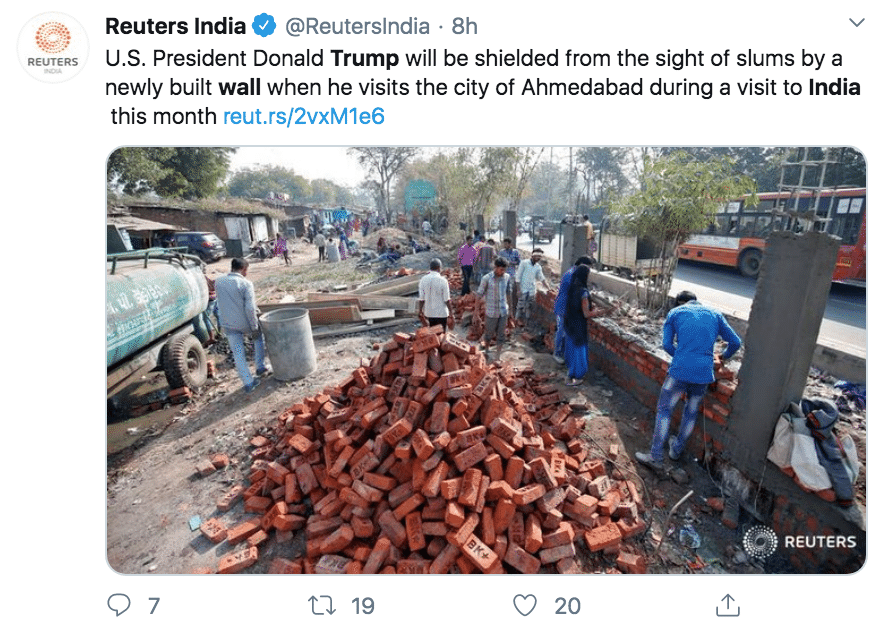Click the blue verified badge
Image resolution: width=888 pixels, height=631 pixels.
click(x=263, y=25)
